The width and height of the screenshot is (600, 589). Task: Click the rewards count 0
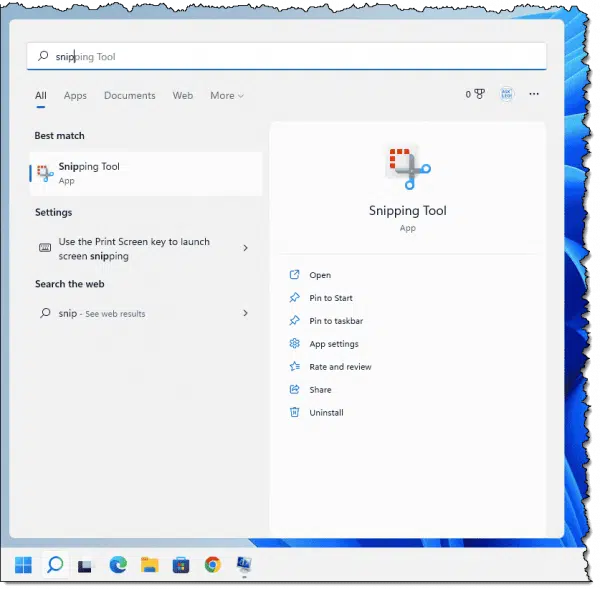tap(468, 94)
